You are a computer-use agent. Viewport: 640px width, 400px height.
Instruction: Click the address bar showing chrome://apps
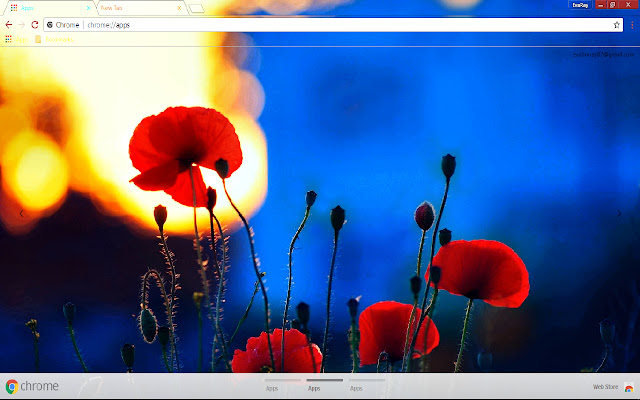coord(333,25)
